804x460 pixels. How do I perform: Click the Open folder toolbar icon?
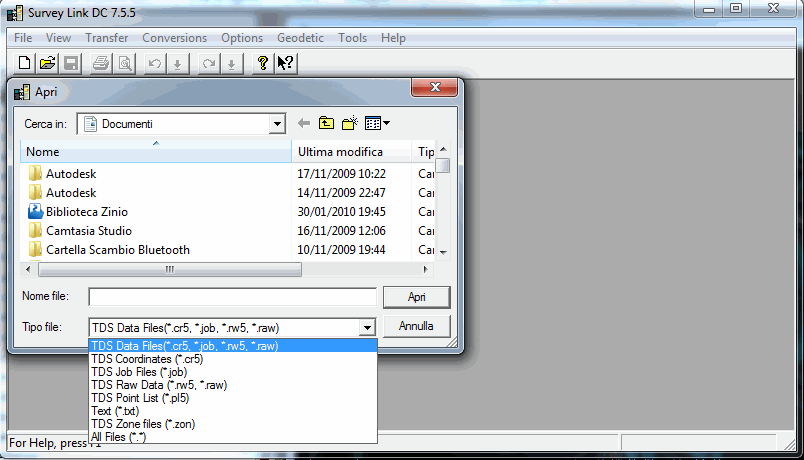coord(47,63)
